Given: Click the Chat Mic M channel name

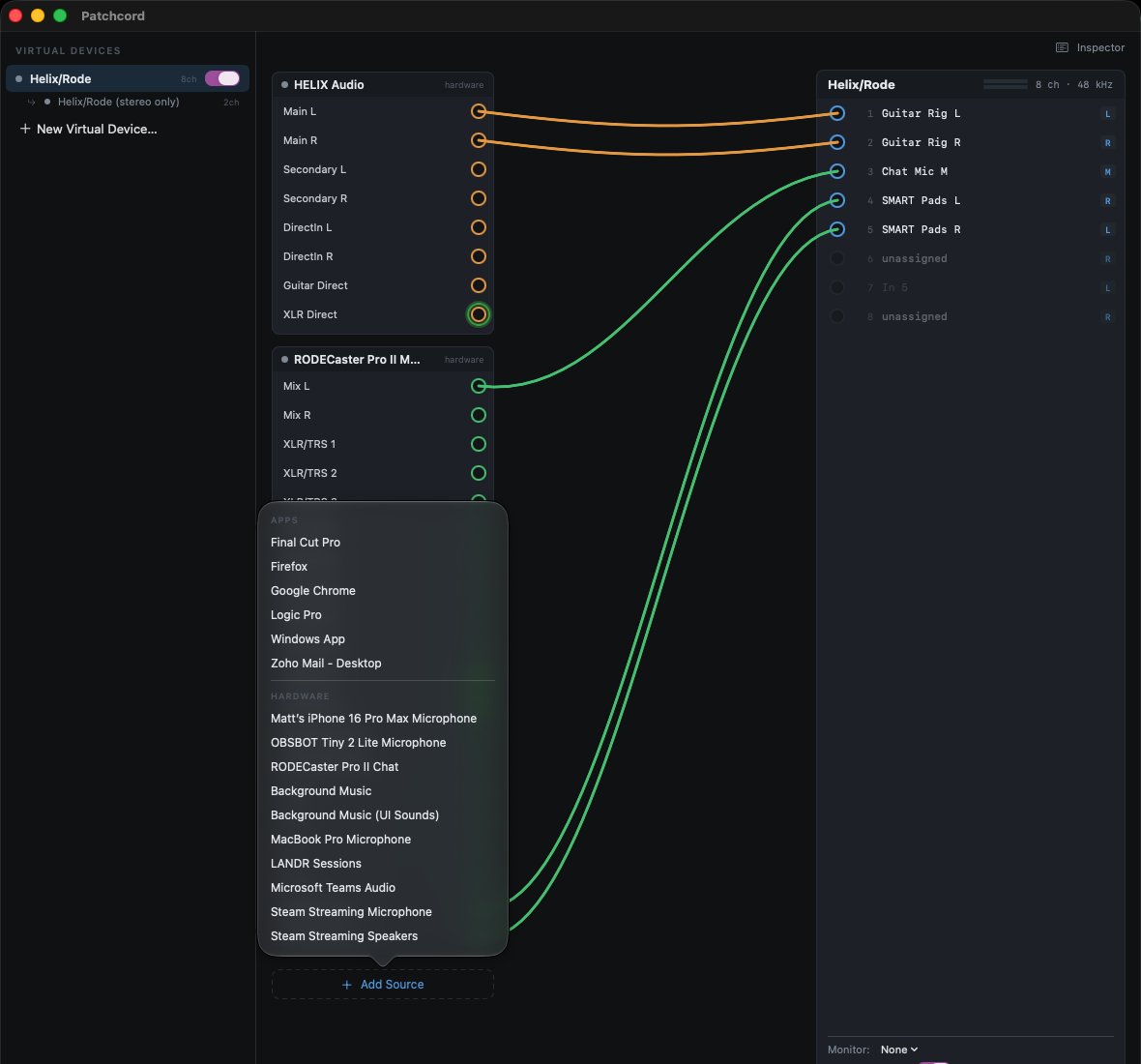Looking at the screenshot, I should 914,172.
